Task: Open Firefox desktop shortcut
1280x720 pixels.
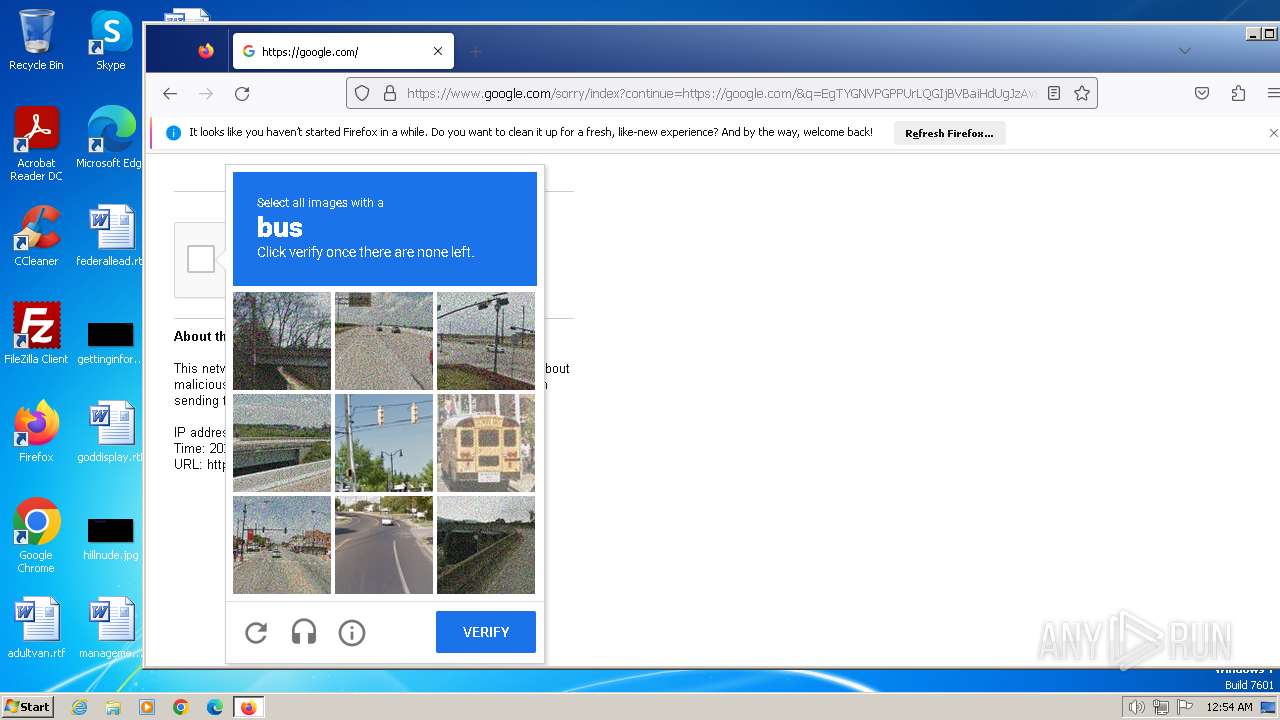Action: click(36, 432)
